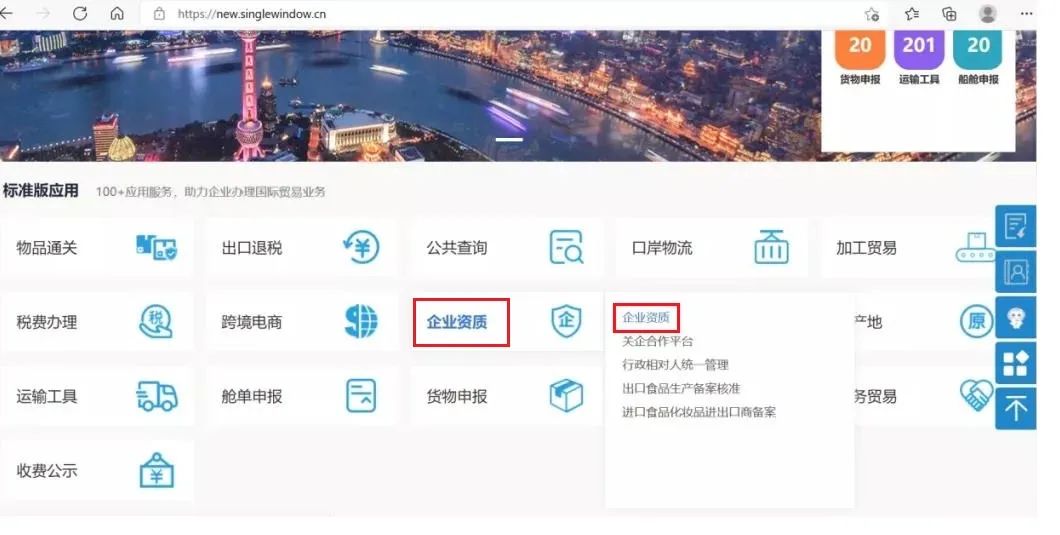Image resolution: width=1060 pixels, height=535 pixels.
Task: Select 进口食品化妆品进出口商备案 menu option
Action: (699, 412)
